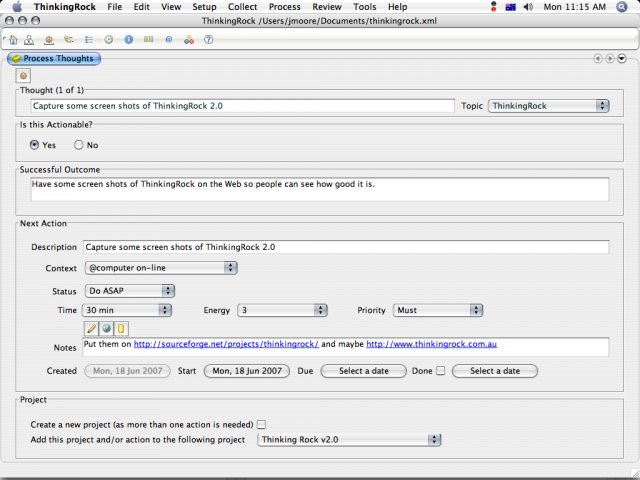Viewport: 640px width, 480px height.
Task: Click the volume speaker menu bar icon
Action: (528, 7)
